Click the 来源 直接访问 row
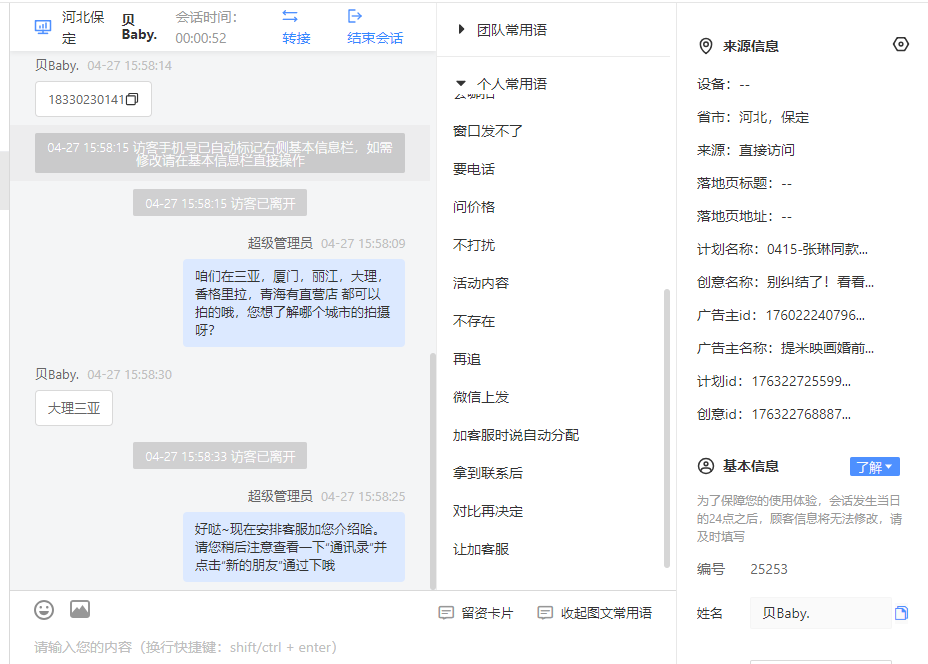 point(746,150)
